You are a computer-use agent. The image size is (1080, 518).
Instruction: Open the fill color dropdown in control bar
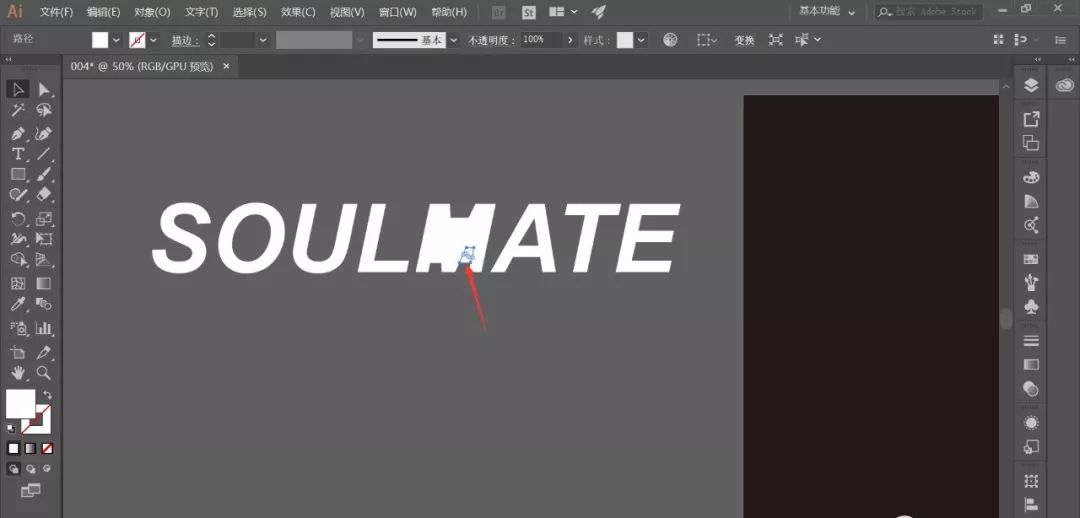116,40
